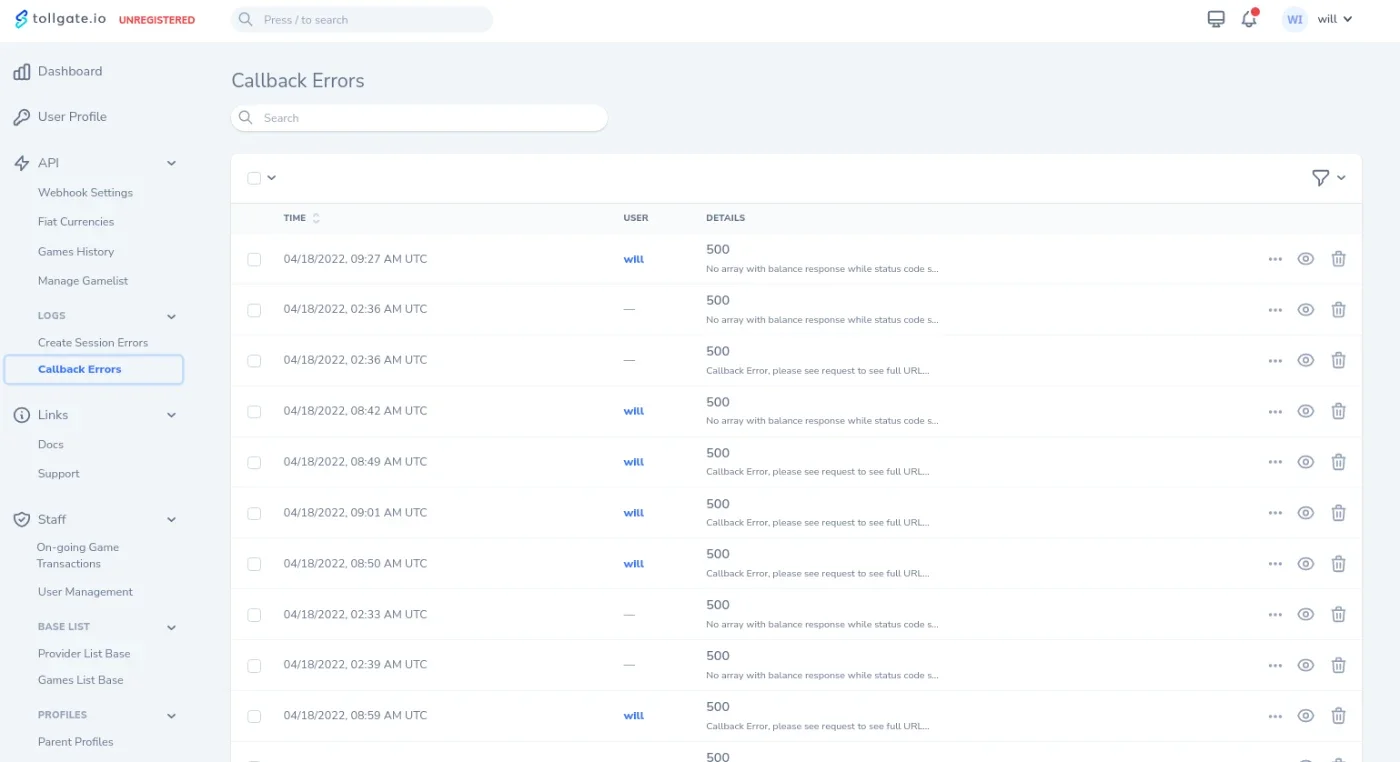View details of 08:49 AM error
The height and width of the screenshot is (762, 1400).
pyautogui.click(x=1305, y=462)
